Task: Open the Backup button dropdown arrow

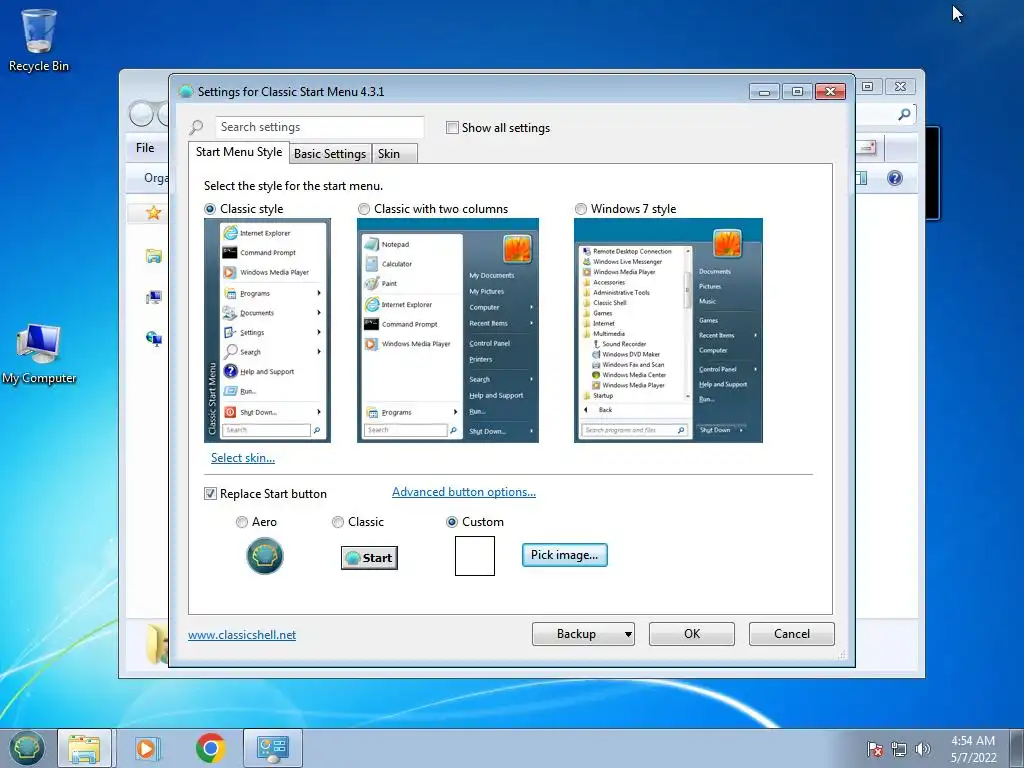Action: pos(628,634)
